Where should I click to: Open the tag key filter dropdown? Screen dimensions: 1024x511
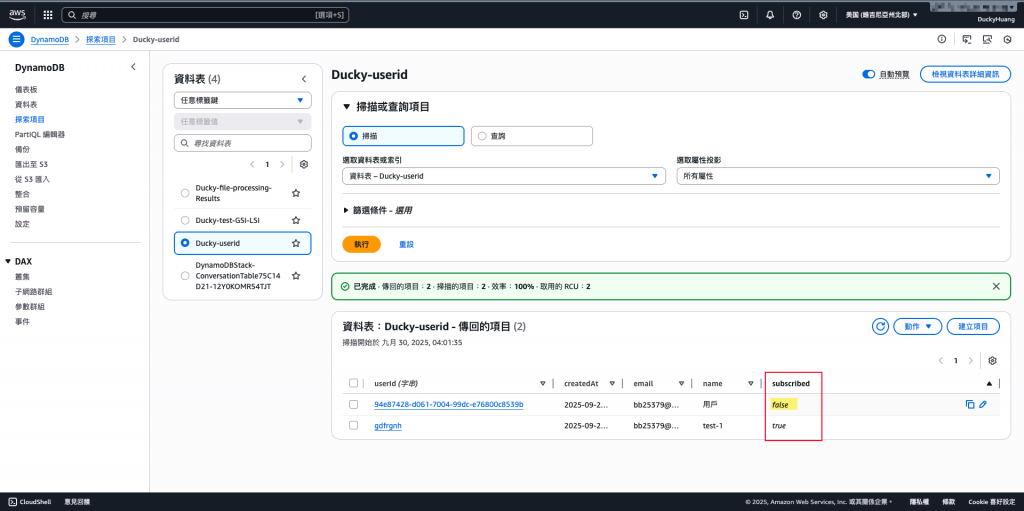coord(243,101)
